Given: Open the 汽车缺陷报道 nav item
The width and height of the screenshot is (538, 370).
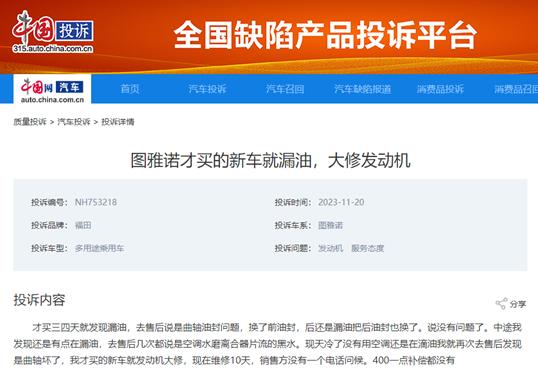Looking at the screenshot, I should (362, 89).
